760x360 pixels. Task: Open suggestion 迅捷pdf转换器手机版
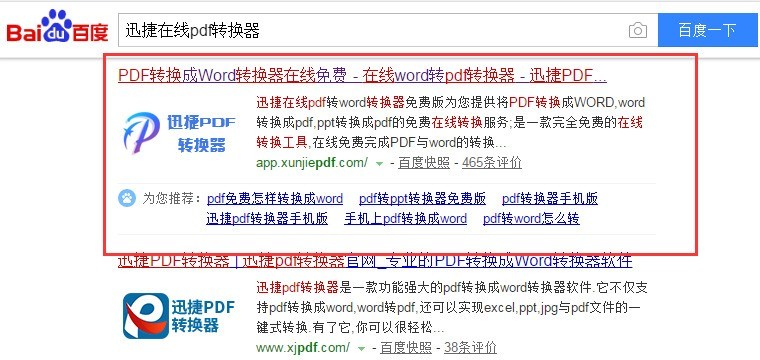(x=267, y=219)
